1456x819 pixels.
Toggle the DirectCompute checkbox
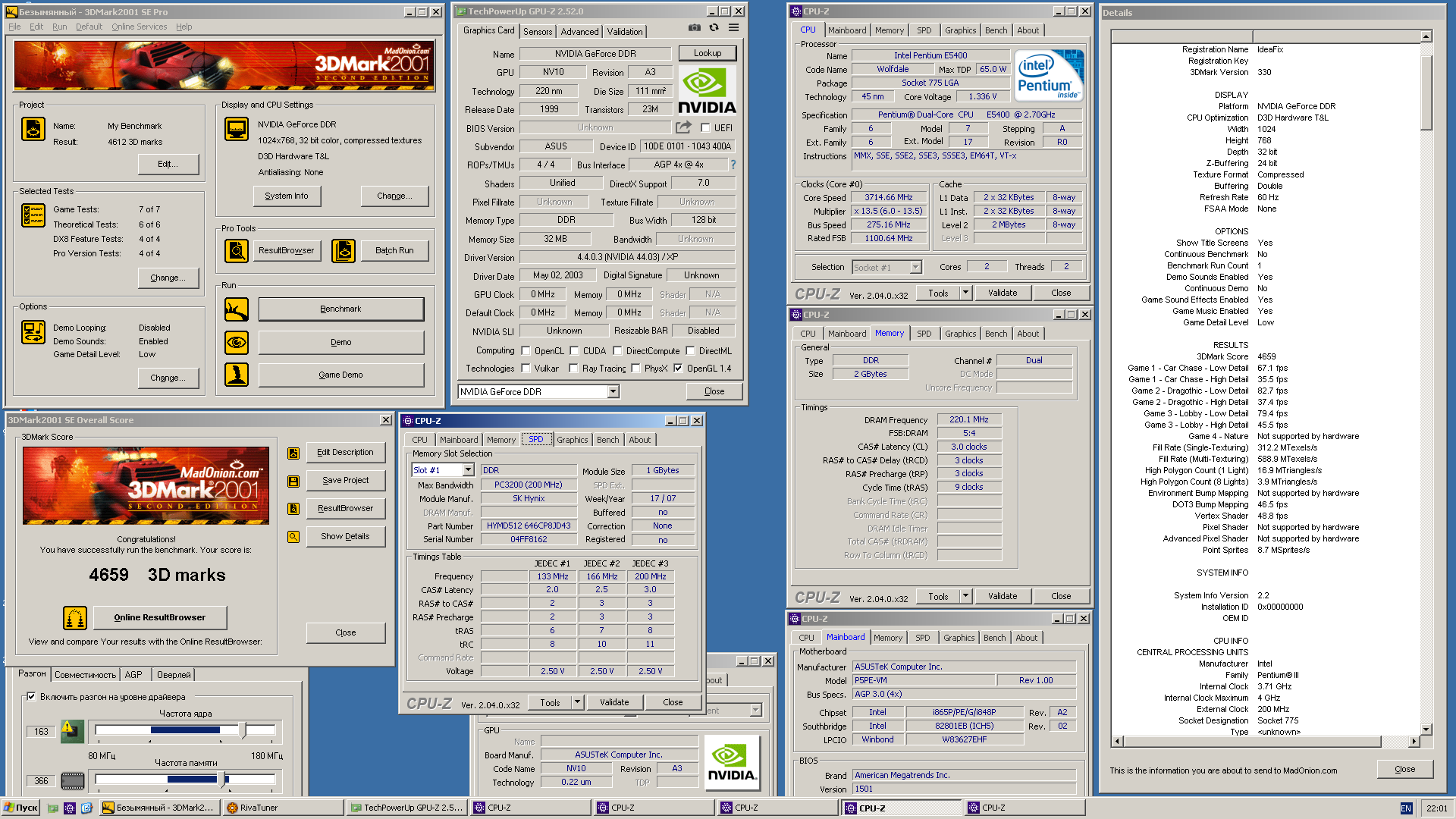(617, 351)
